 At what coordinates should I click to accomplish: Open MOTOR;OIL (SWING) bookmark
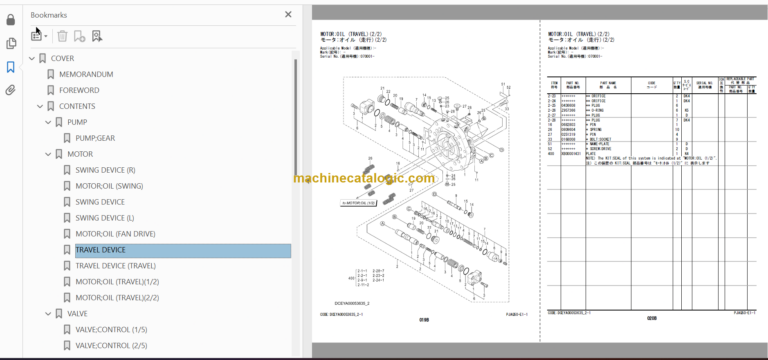point(109,186)
